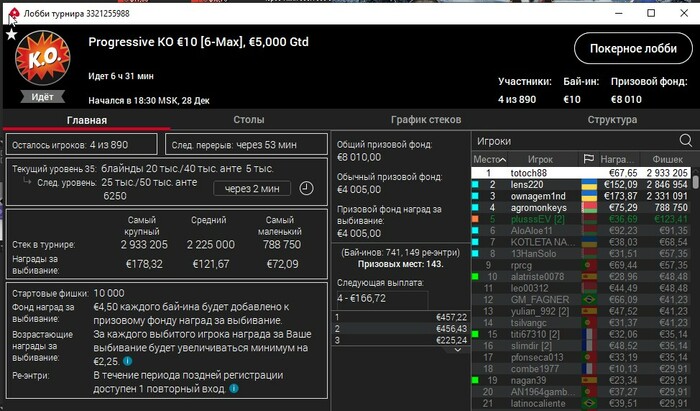Select player GM_FAGNER row
The image size is (700, 411).
(581, 300)
